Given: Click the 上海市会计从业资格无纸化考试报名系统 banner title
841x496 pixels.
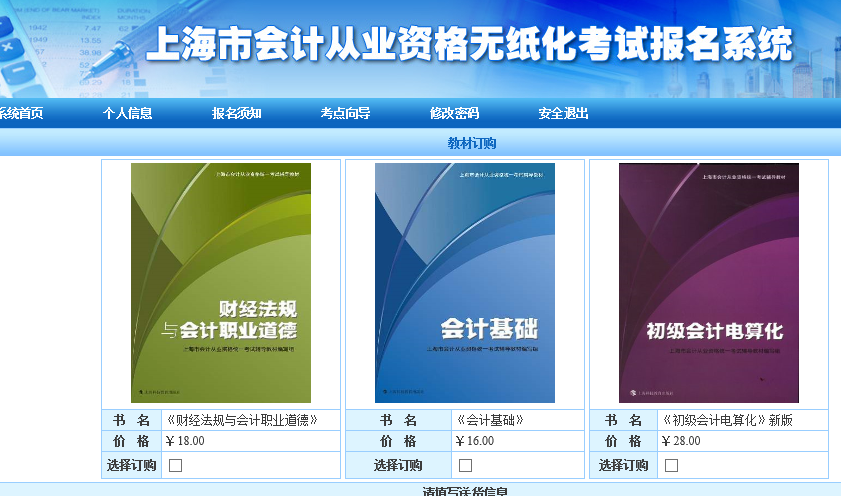Looking at the screenshot, I should [x=469, y=44].
